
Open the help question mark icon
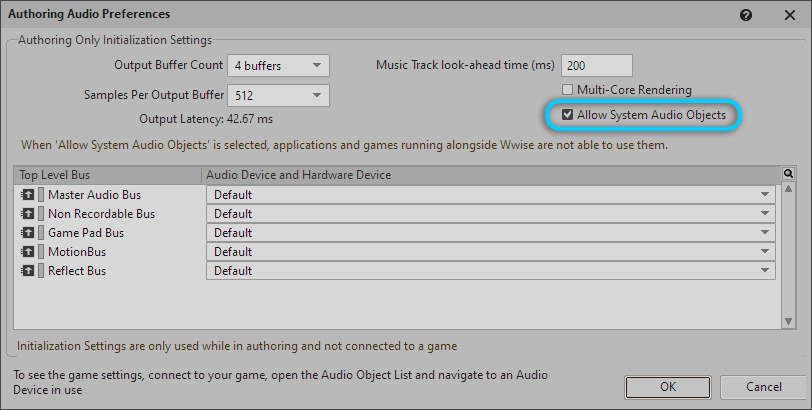pos(746,15)
